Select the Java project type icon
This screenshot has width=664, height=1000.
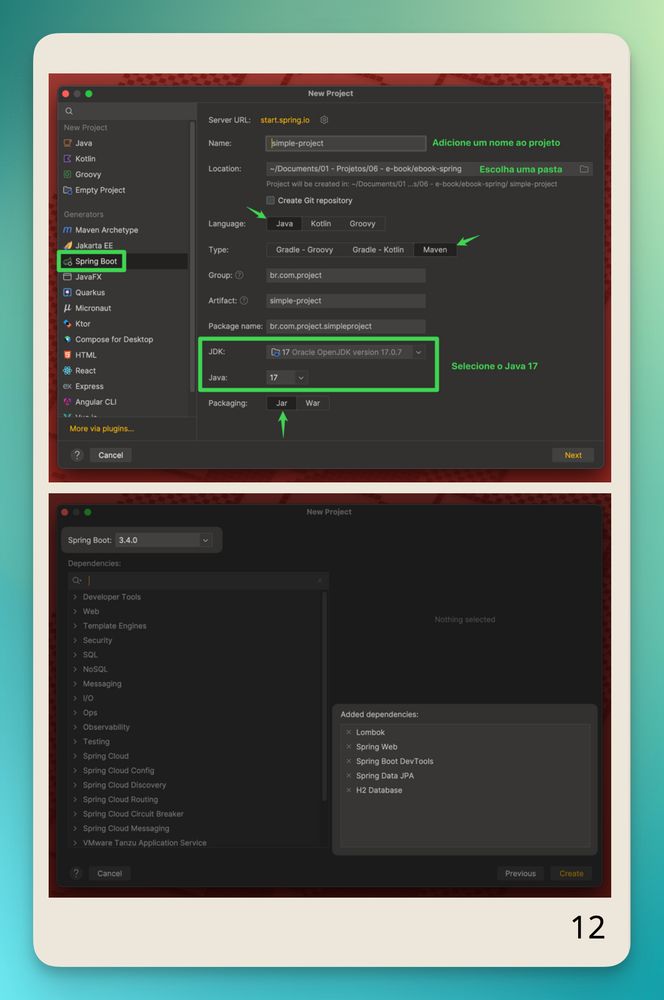[x=68, y=143]
